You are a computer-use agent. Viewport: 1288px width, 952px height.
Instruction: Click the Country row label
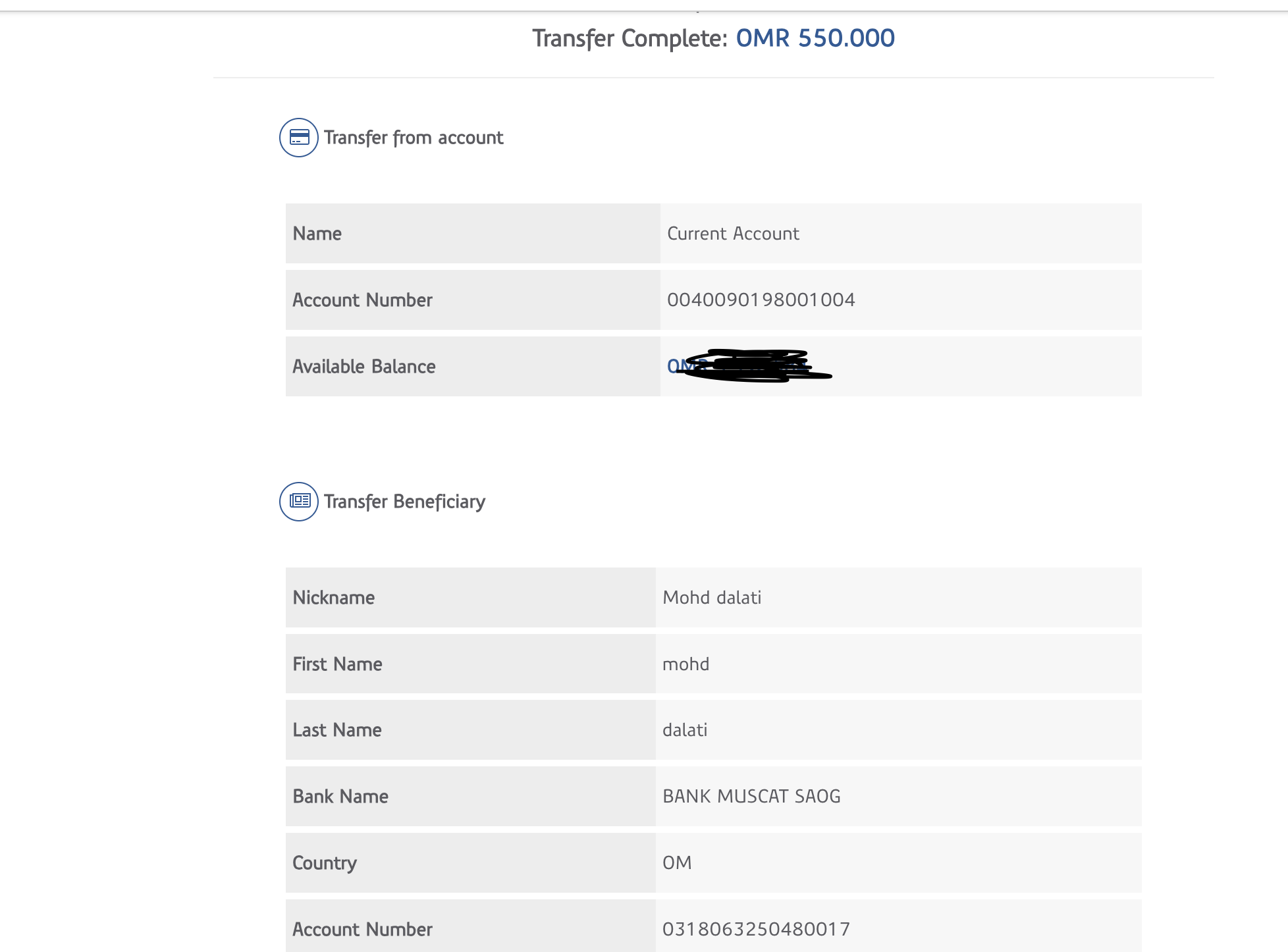tap(324, 863)
